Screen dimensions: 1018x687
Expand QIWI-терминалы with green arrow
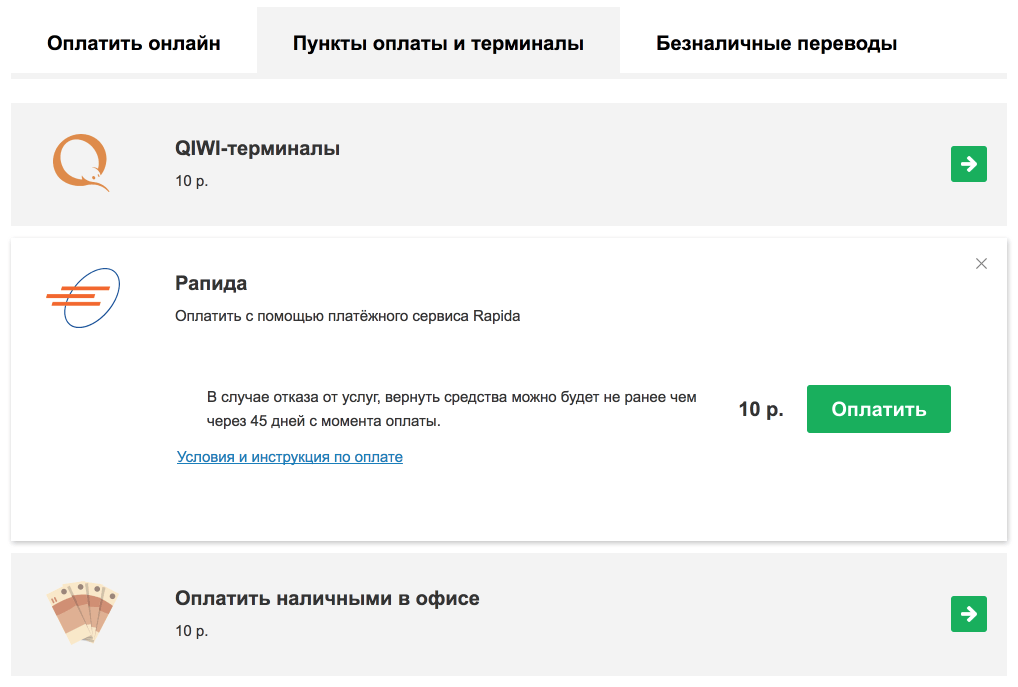pos(969,164)
